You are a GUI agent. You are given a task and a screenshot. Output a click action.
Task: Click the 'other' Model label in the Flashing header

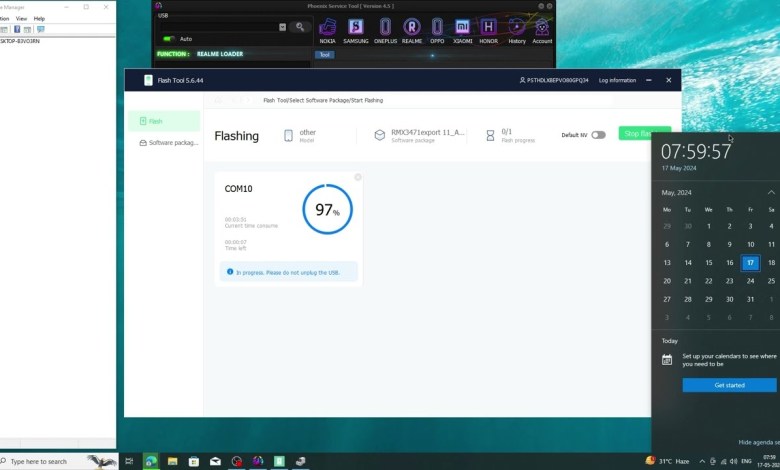(x=307, y=132)
